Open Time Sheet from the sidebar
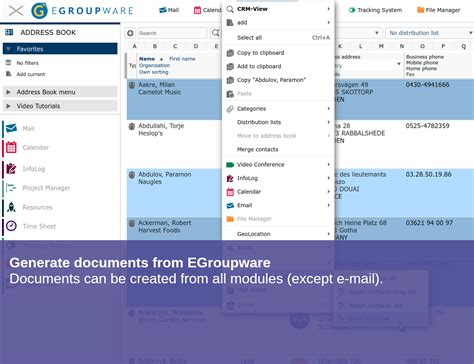The width and height of the screenshot is (474, 364). pyautogui.click(x=39, y=226)
